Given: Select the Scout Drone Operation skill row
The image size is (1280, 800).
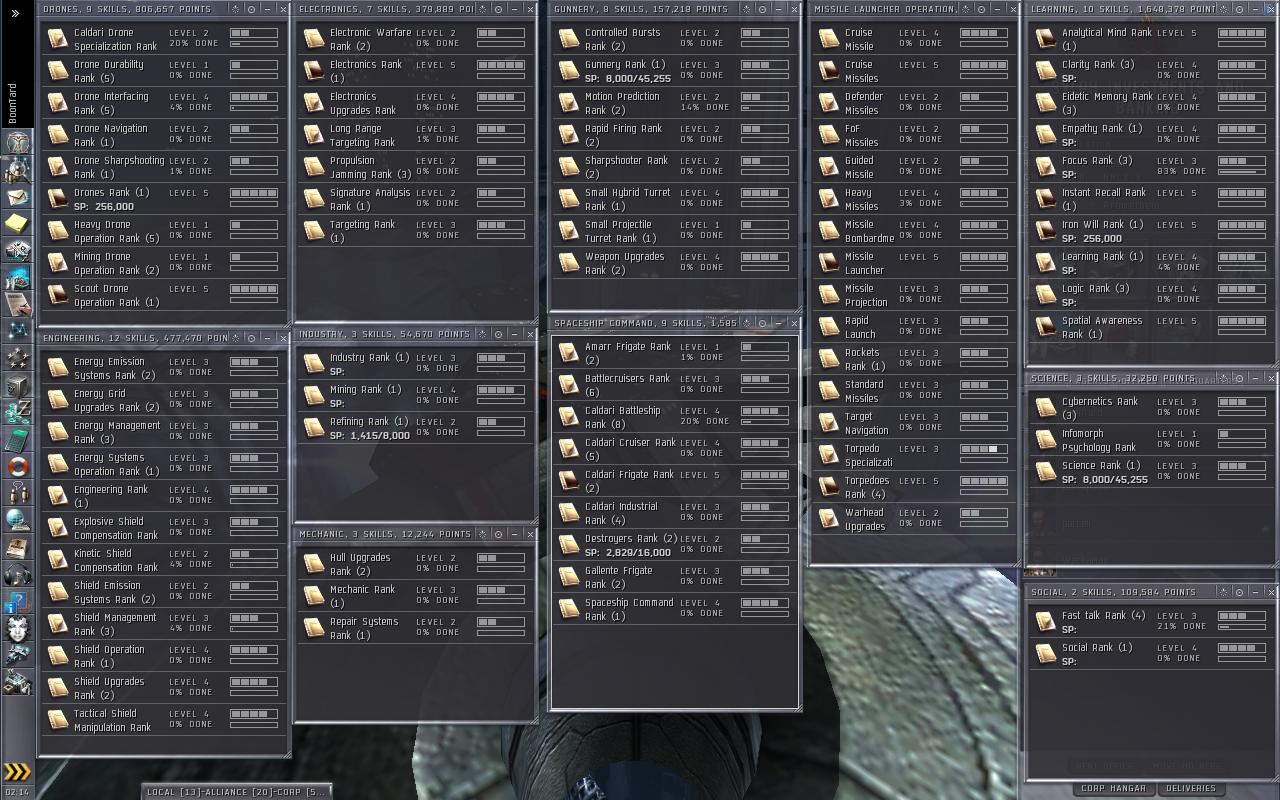Looking at the screenshot, I should click(163, 296).
